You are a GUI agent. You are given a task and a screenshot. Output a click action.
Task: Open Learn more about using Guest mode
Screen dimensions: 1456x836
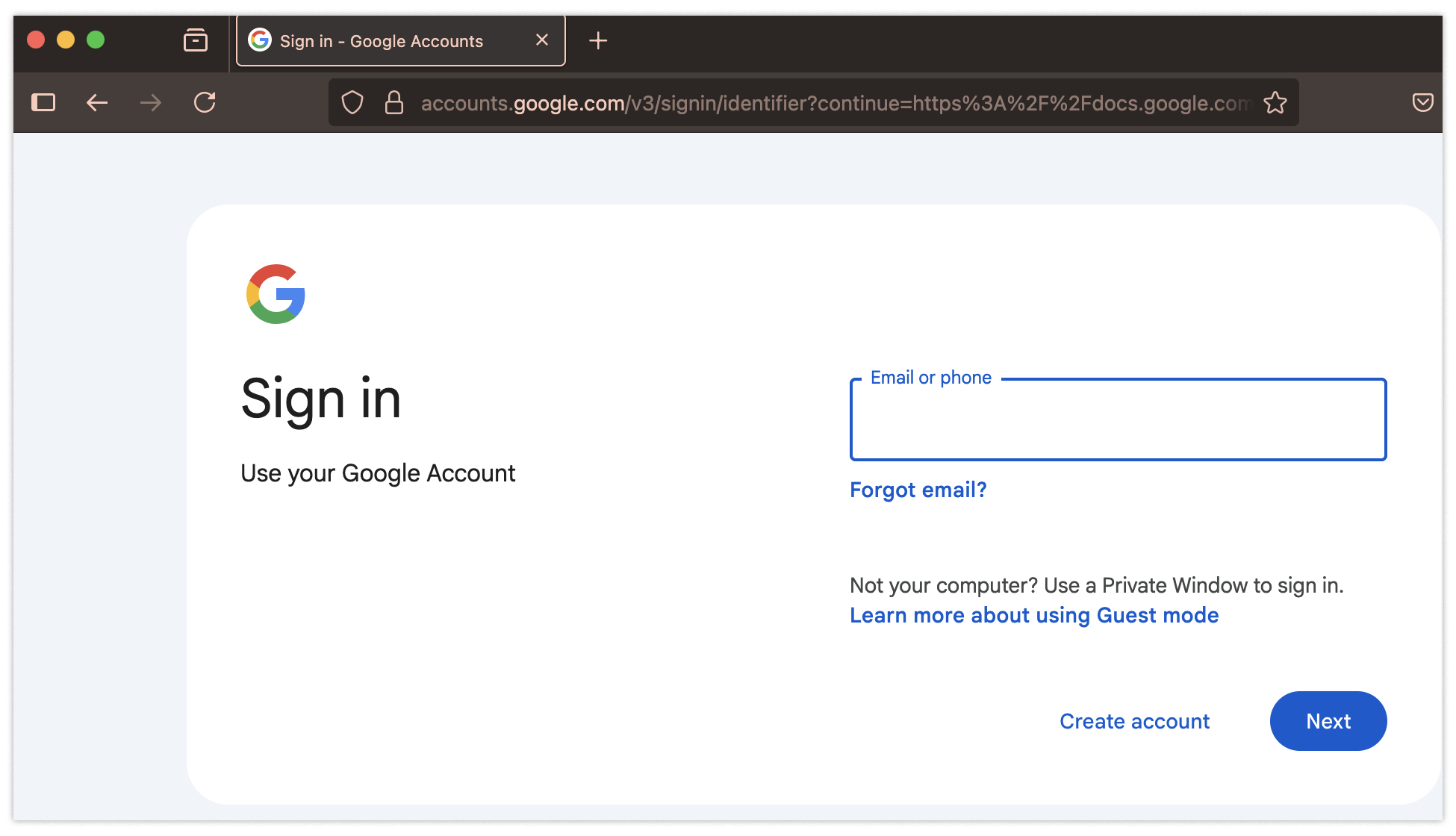1034,616
